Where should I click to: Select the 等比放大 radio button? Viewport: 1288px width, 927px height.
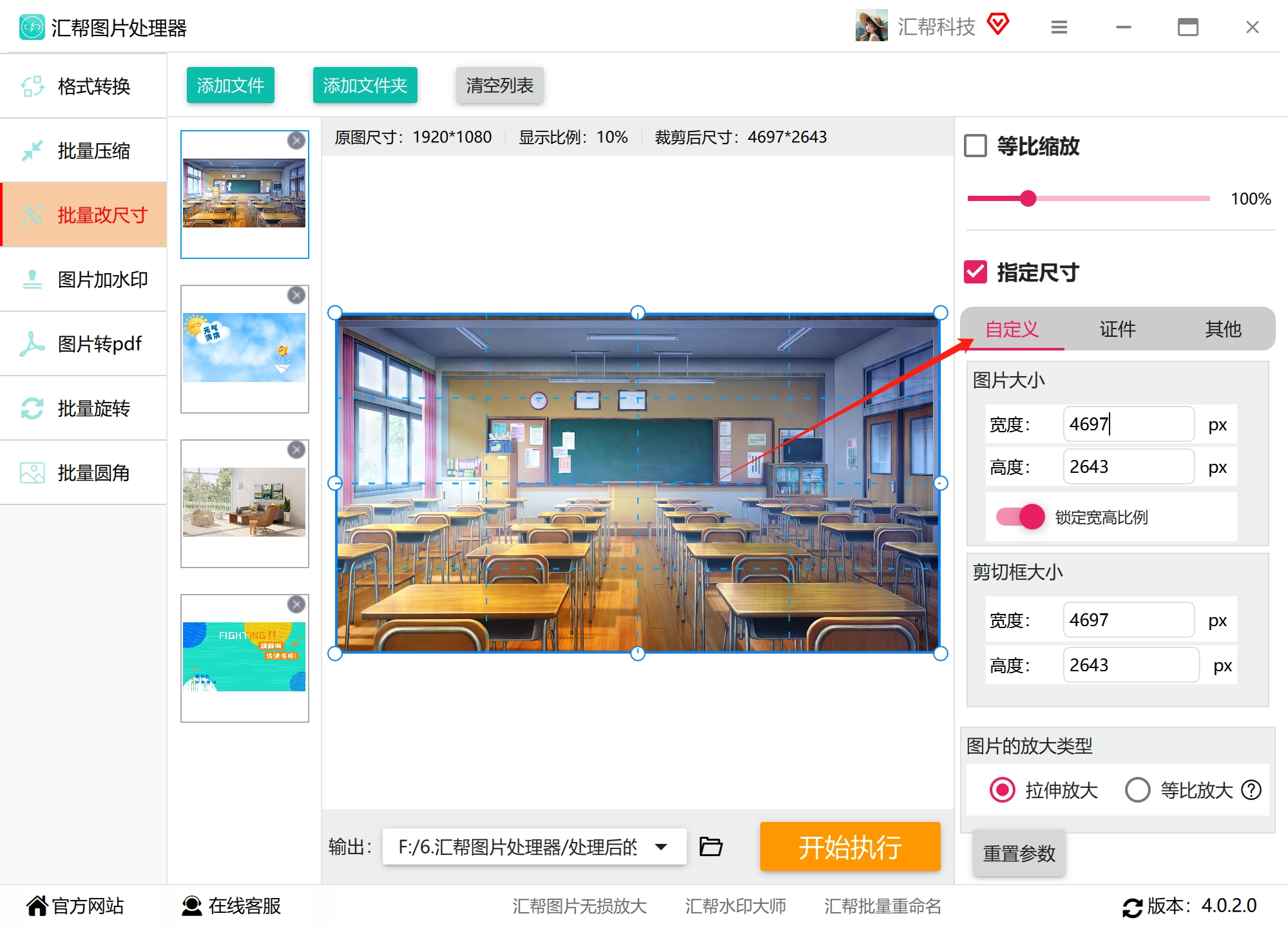(x=1137, y=790)
